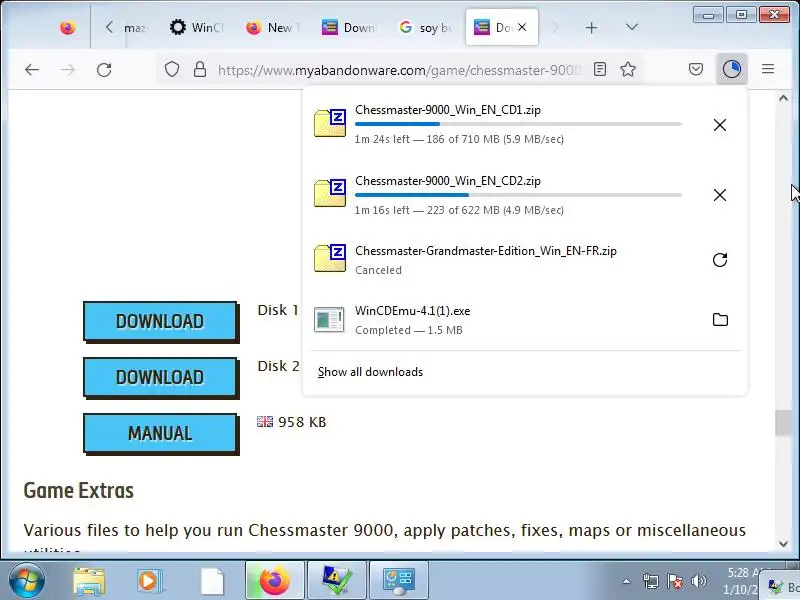
Task: Switch to the WinC tab
Action: click(x=198, y=27)
